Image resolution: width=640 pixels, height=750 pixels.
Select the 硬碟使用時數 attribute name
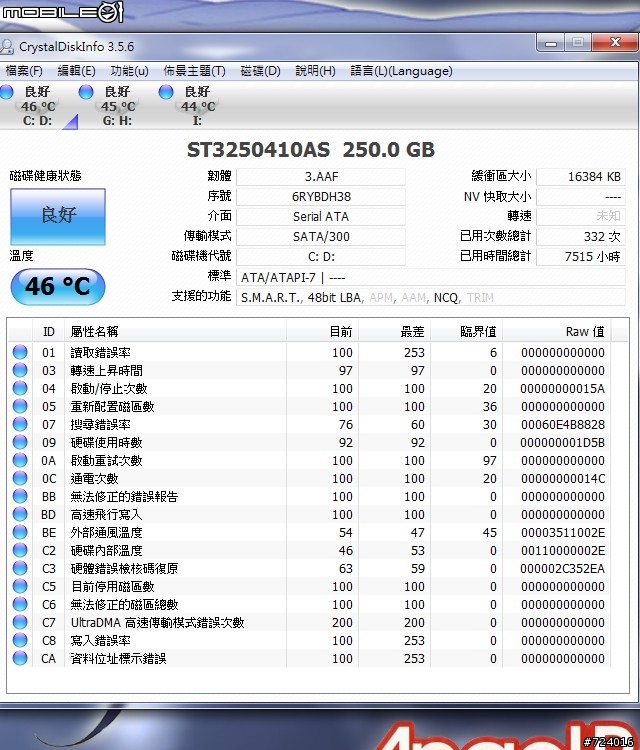(106, 442)
